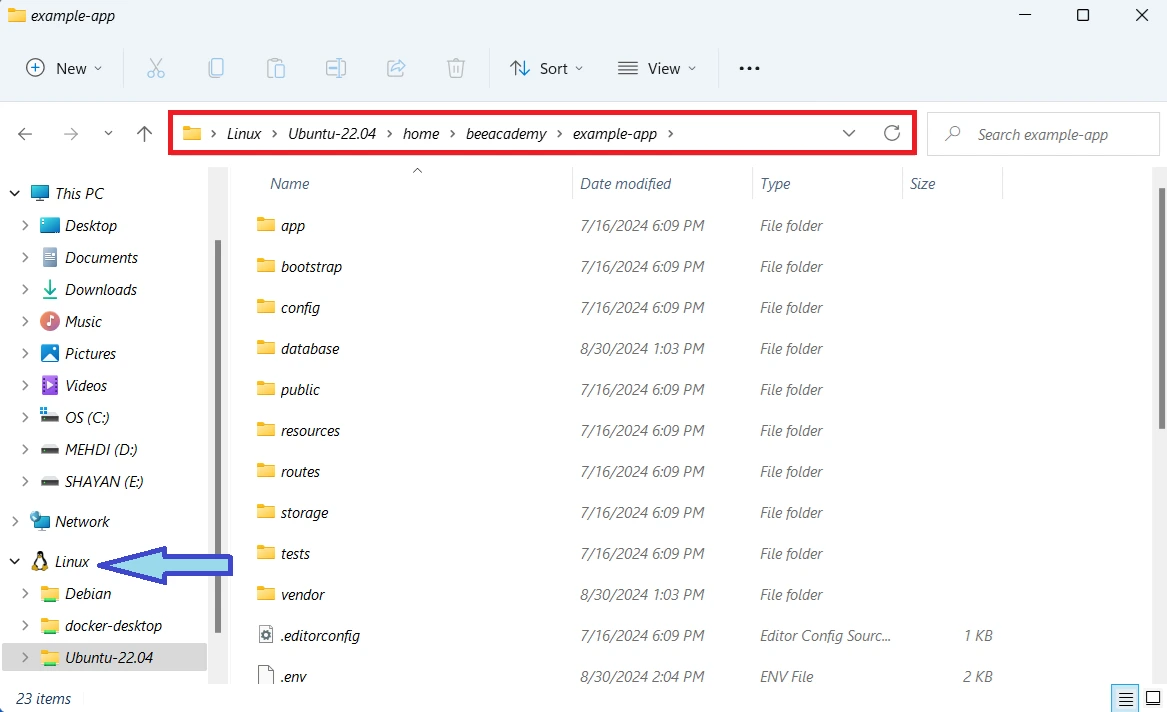Select Pictures in navigation pane
The image size is (1167, 712).
[91, 353]
